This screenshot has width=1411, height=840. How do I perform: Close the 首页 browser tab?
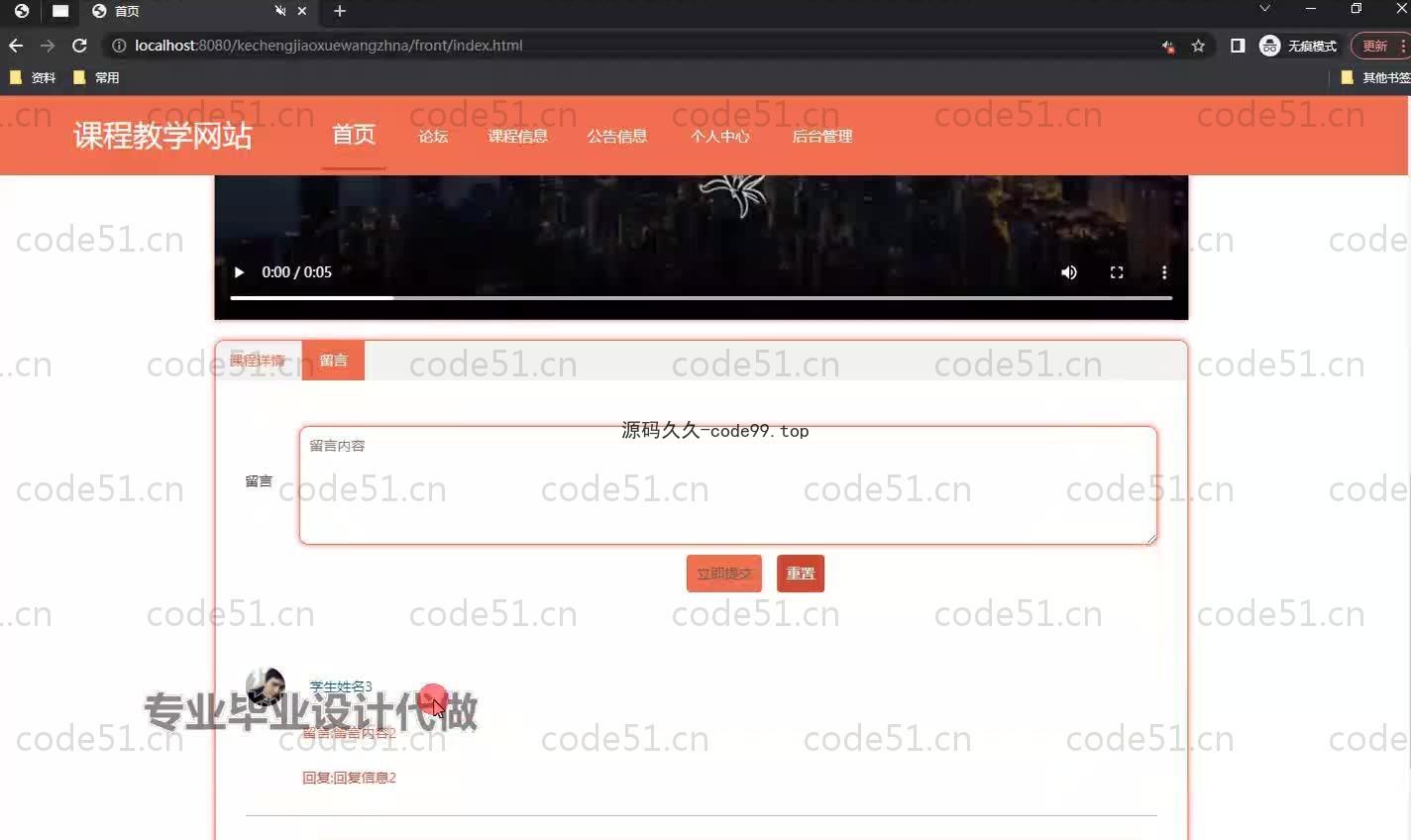tap(302, 11)
